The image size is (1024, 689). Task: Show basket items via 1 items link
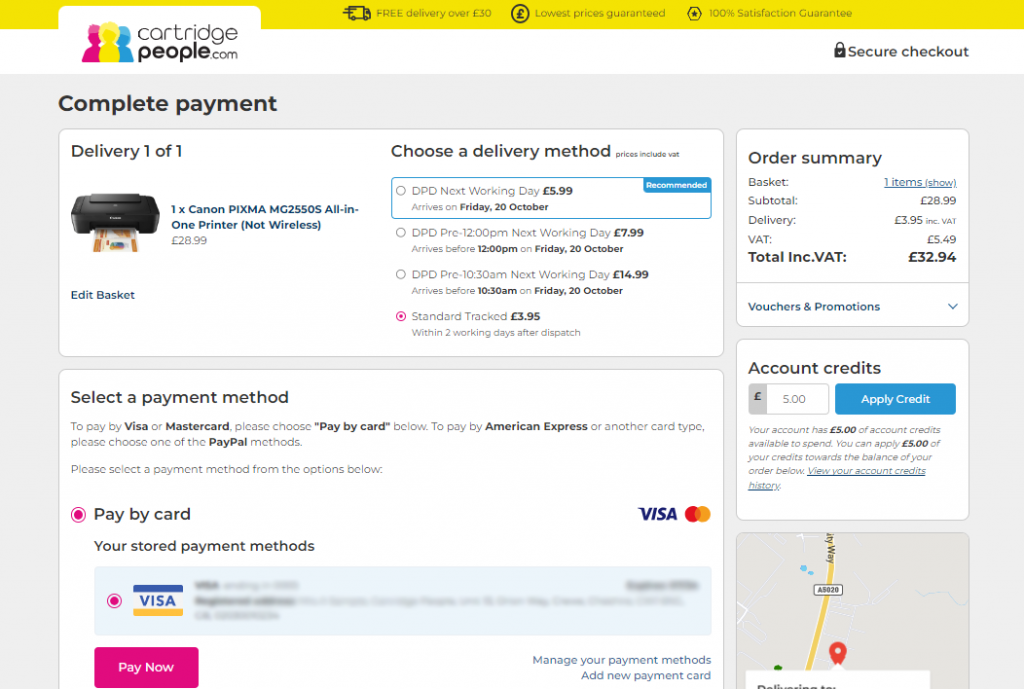(920, 182)
